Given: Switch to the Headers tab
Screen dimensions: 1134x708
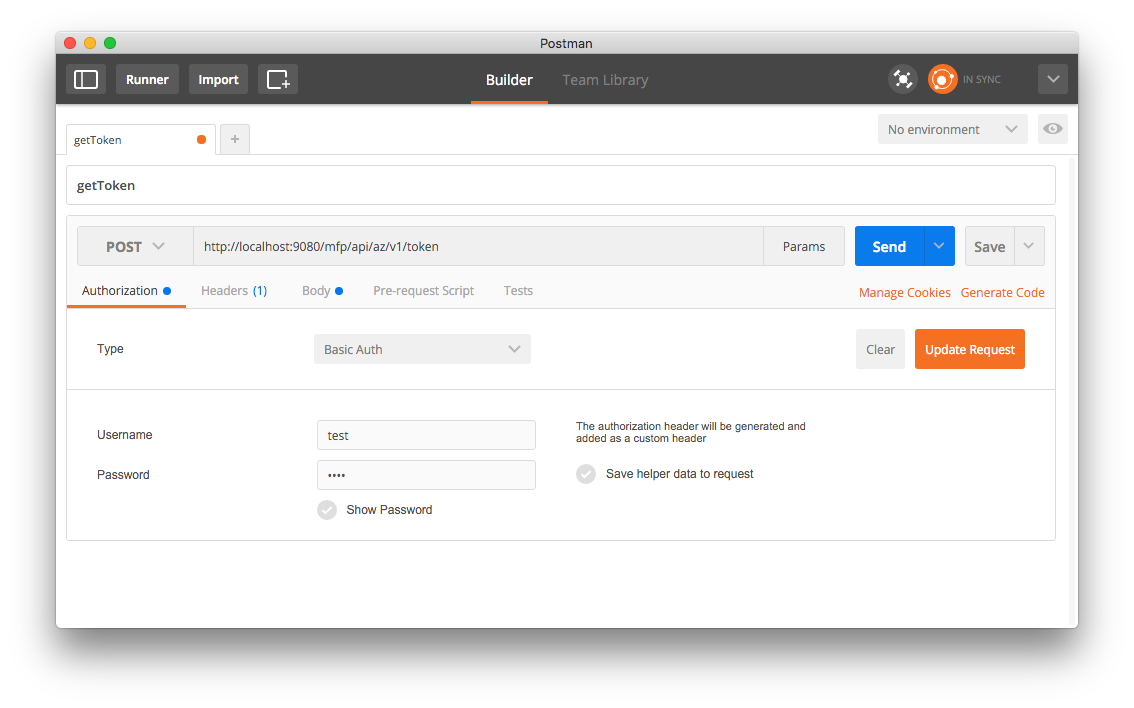Looking at the screenshot, I should (233, 291).
